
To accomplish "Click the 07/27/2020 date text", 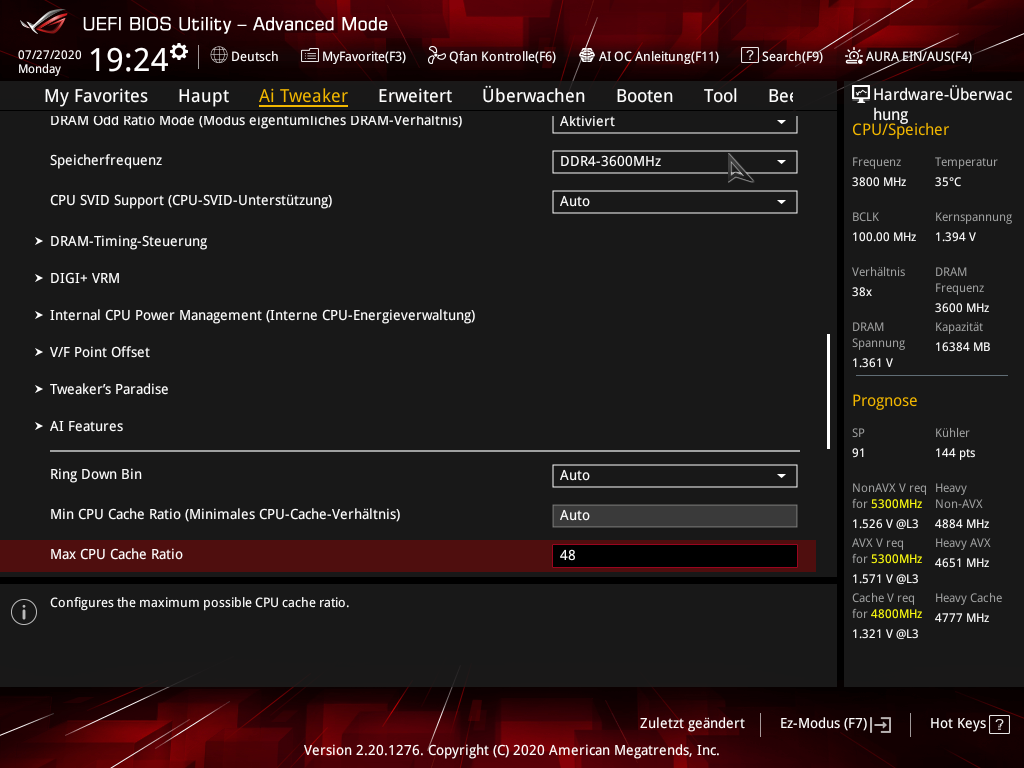I will coord(50,55).
